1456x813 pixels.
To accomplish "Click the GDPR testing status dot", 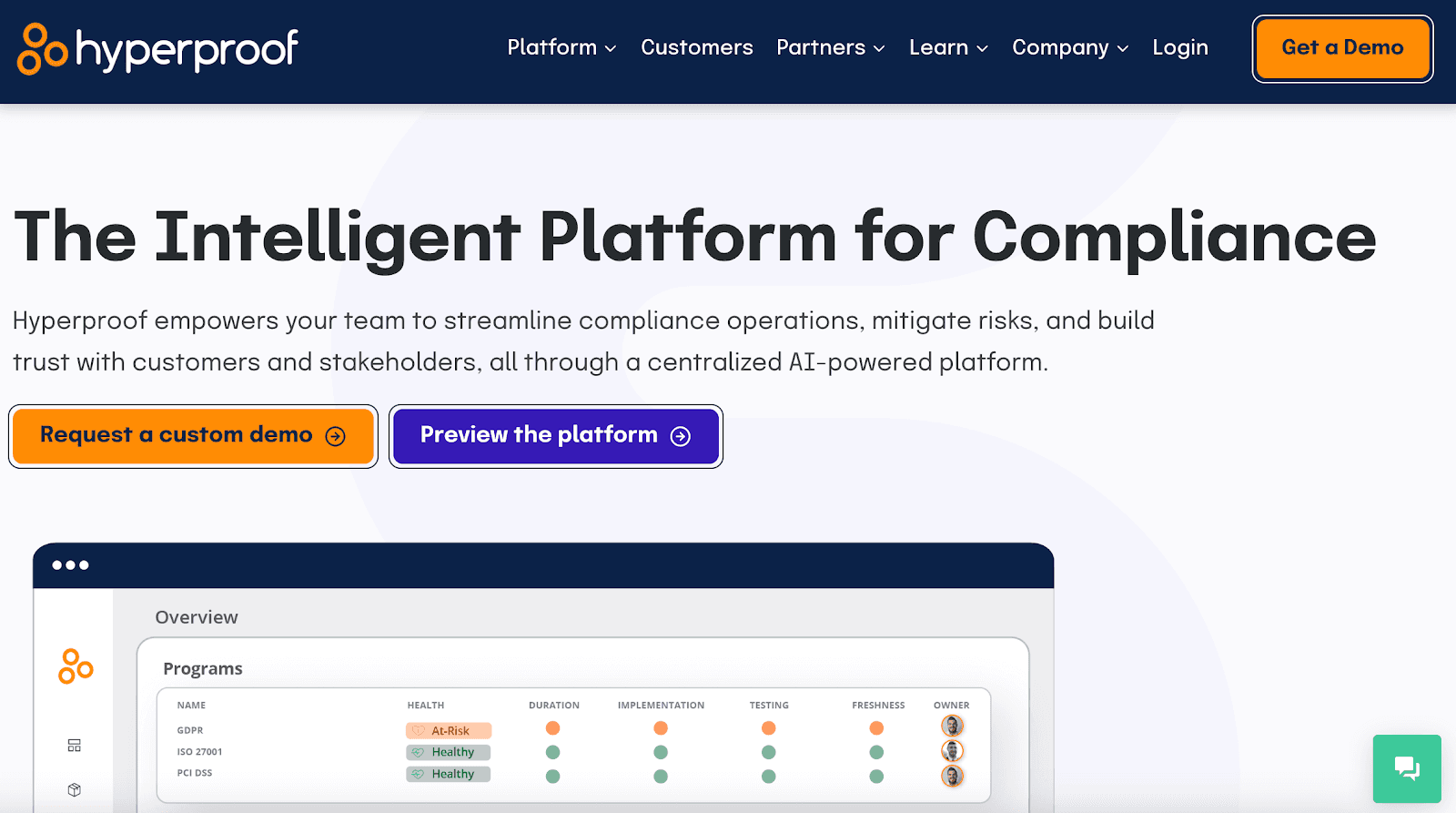I will (x=769, y=728).
